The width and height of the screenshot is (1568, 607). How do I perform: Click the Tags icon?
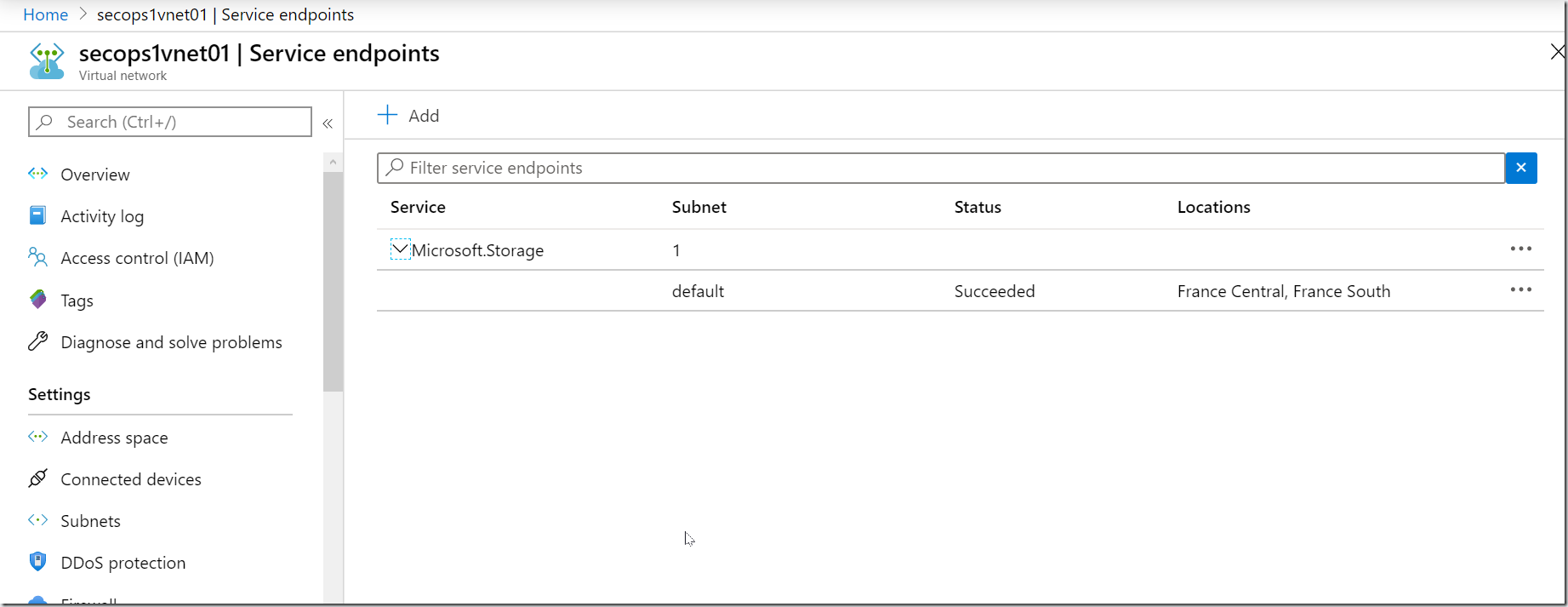[x=37, y=300]
